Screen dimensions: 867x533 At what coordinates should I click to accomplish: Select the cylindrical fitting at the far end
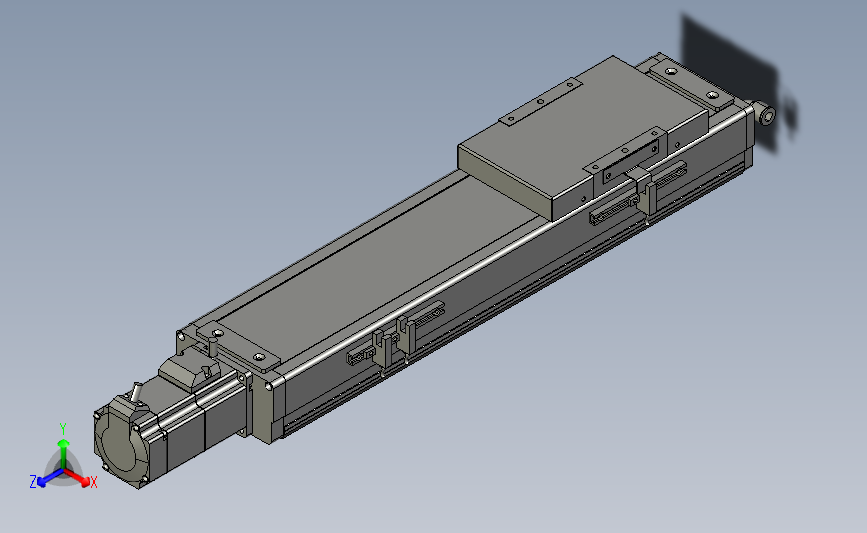766,113
